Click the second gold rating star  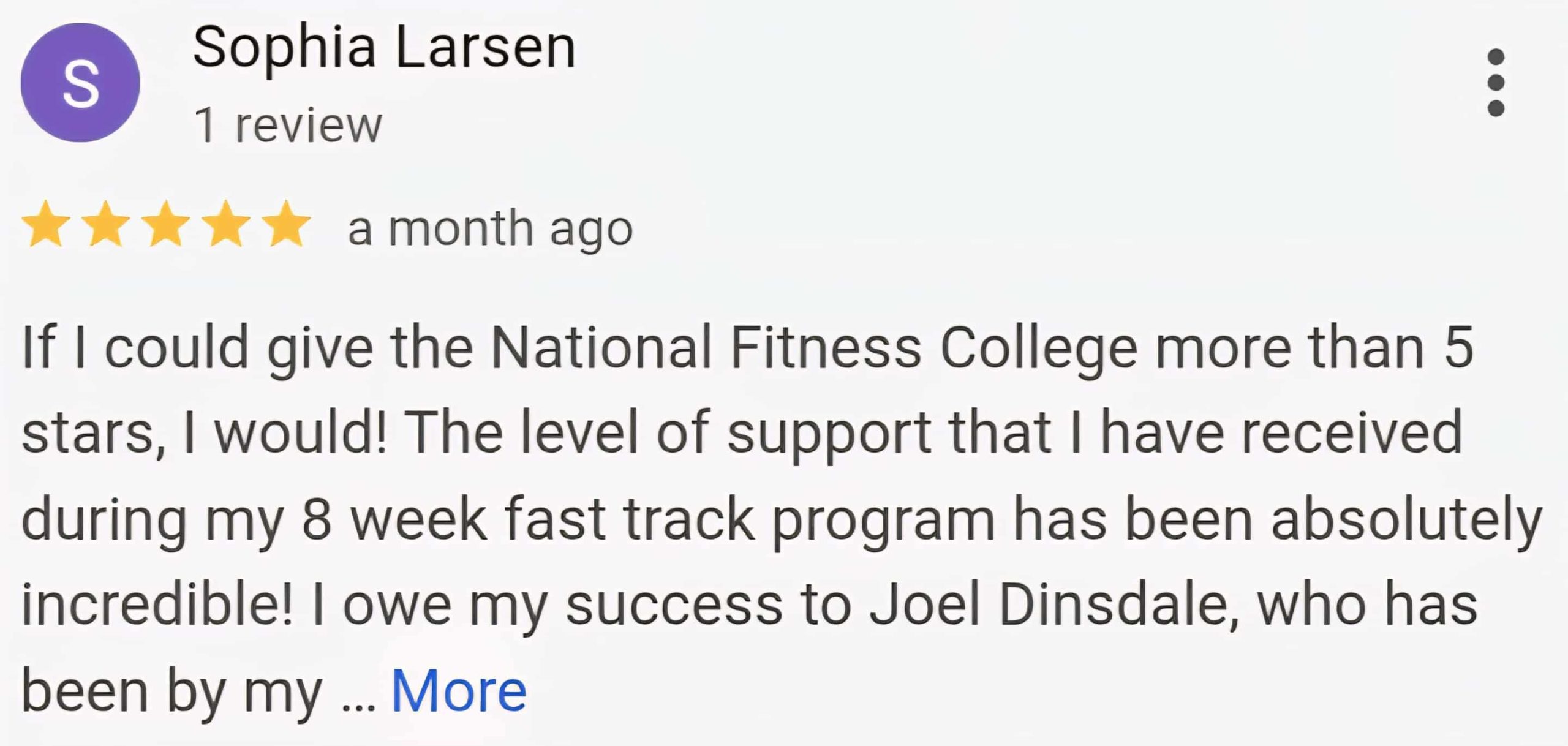click(106, 225)
